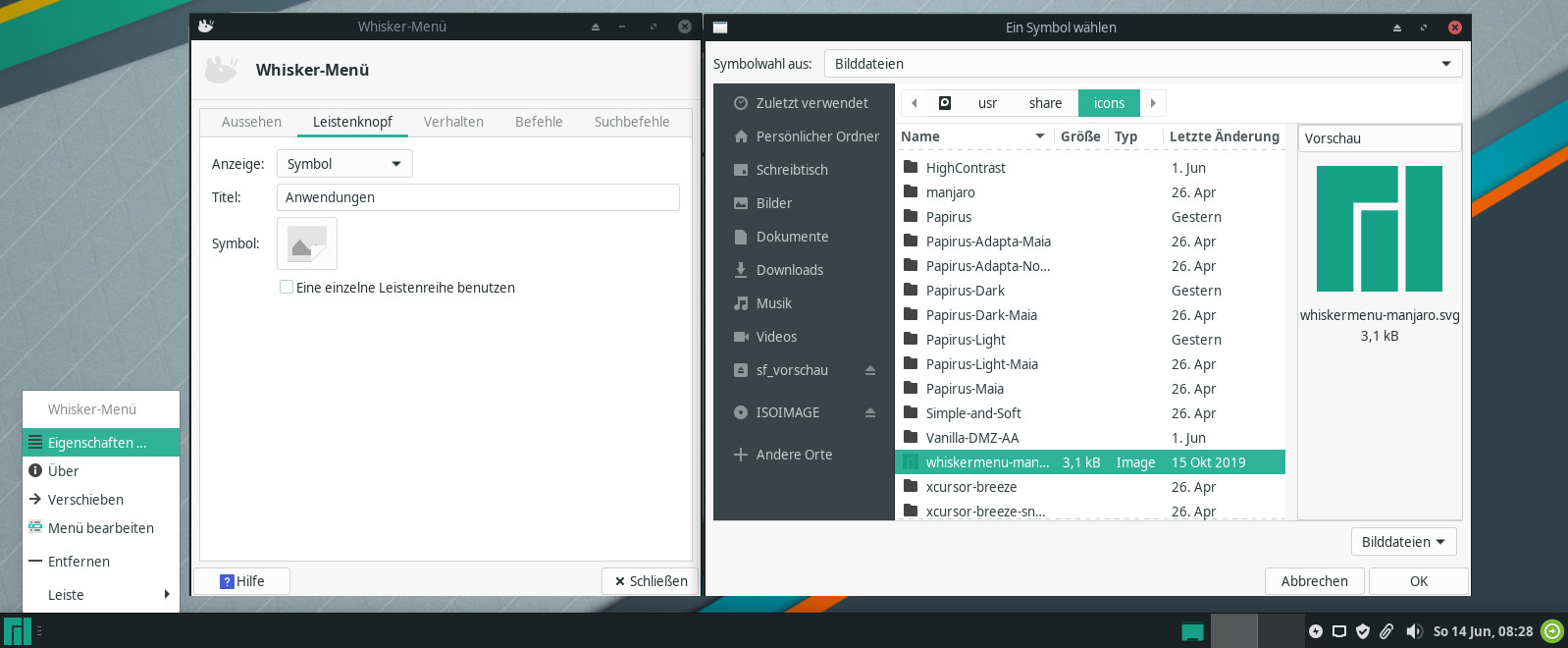Open the Anzeige Symbol dropdown
The height and width of the screenshot is (648, 1568).
[x=344, y=164]
